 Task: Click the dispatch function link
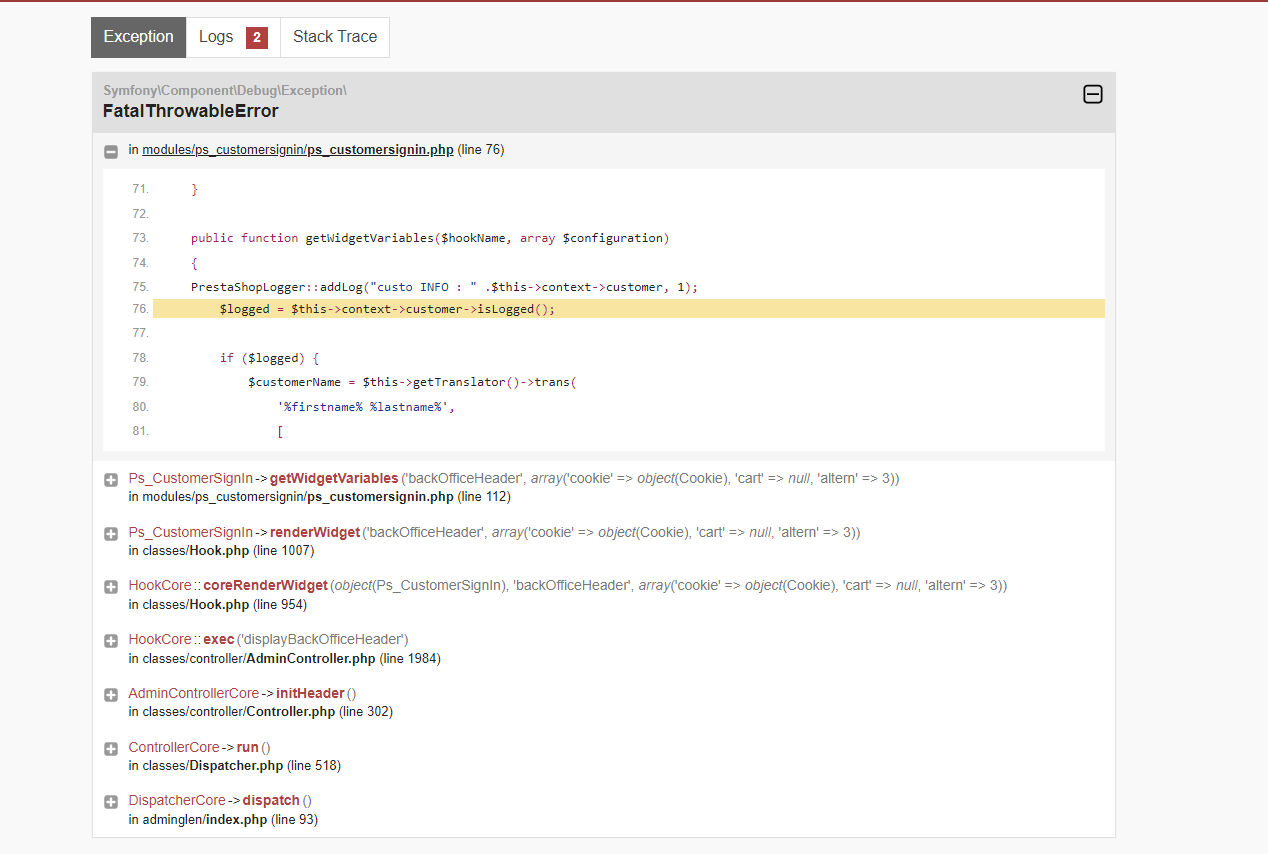pos(271,800)
